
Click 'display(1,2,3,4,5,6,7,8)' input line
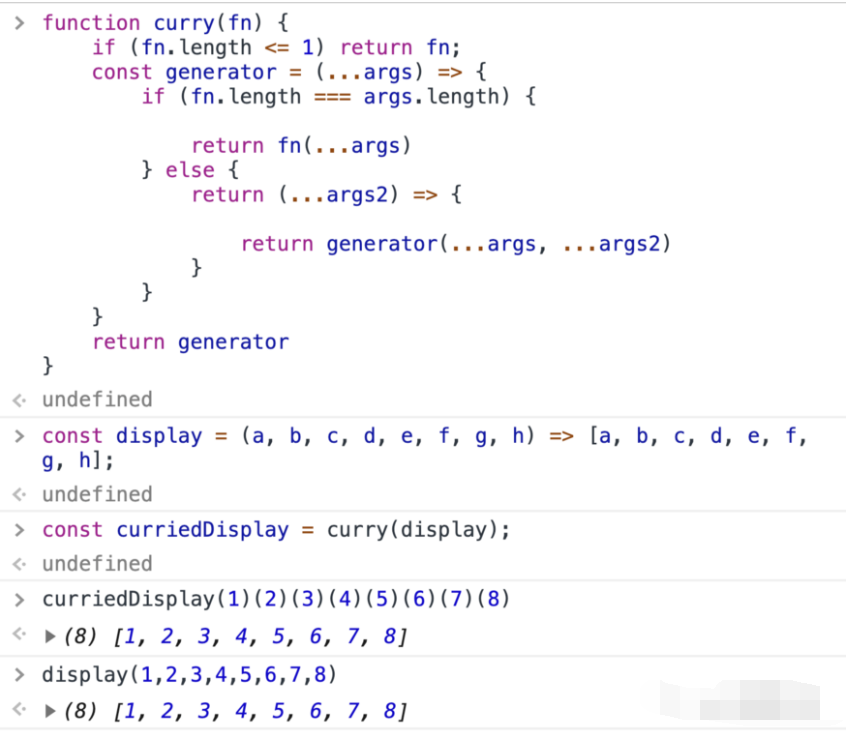(x=189, y=675)
